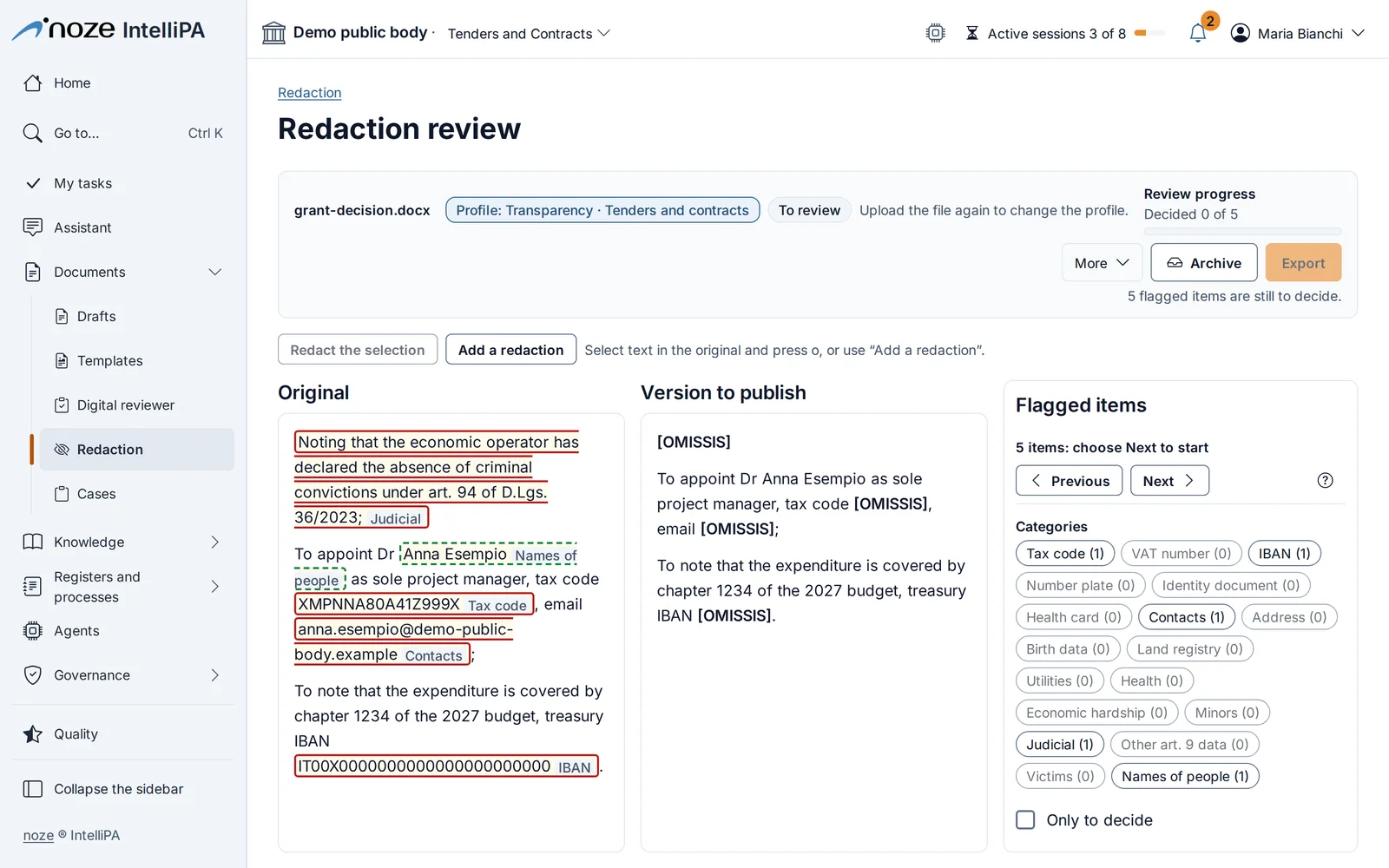Viewport: 1389px width, 868px height.
Task: Collapse the Documents section chevron
Action: [215, 272]
